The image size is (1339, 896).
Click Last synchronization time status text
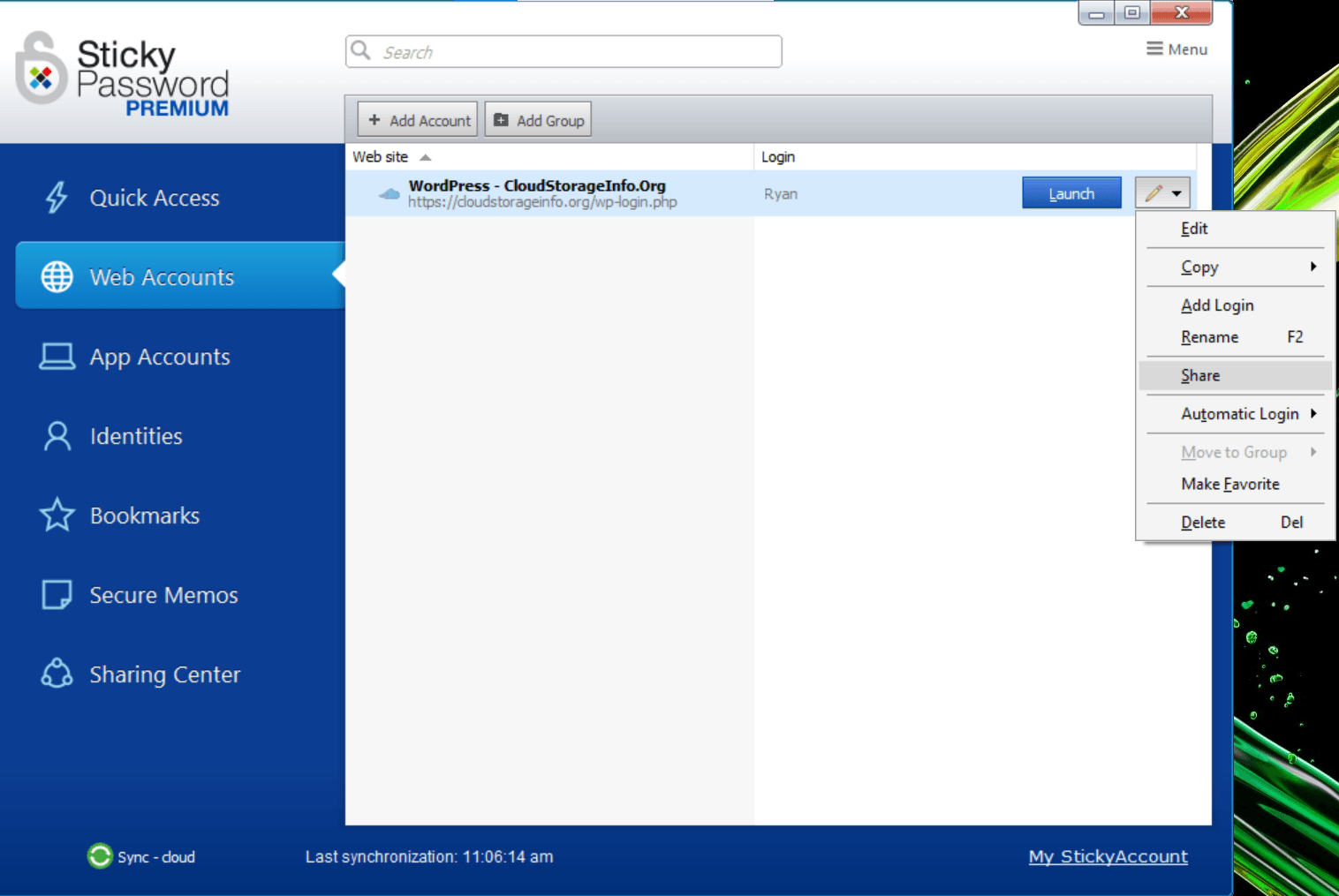(x=429, y=856)
